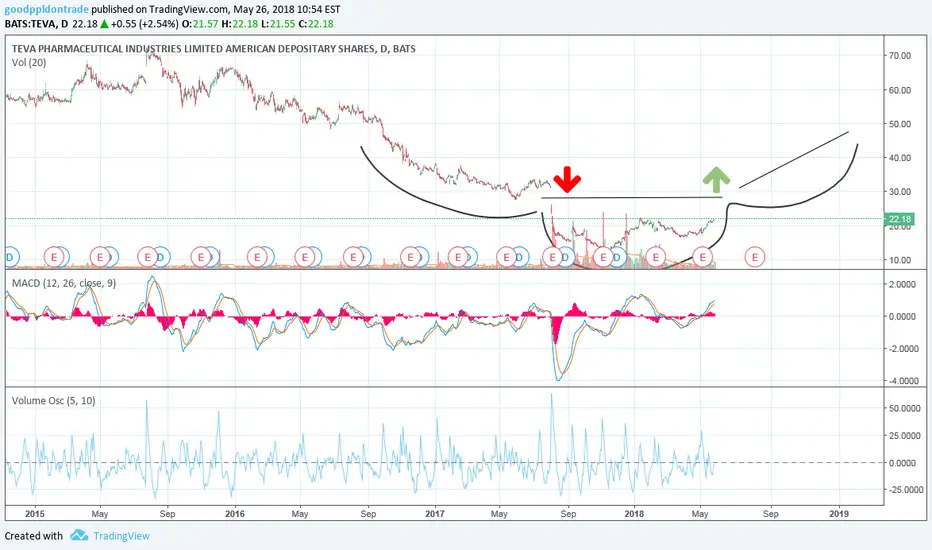Click the published on TradingView.com date text
Viewport: 932px width, 550px height.
[216, 10]
